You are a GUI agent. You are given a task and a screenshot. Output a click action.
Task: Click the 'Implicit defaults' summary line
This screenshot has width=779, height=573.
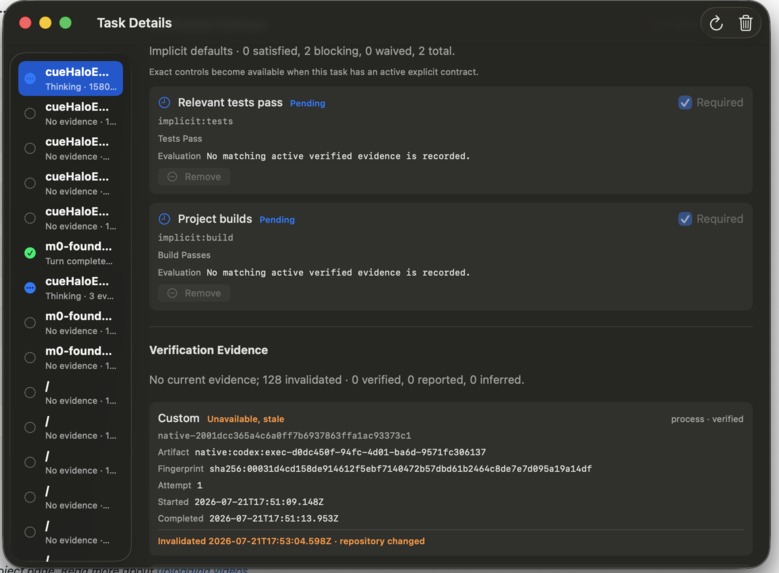click(x=302, y=51)
